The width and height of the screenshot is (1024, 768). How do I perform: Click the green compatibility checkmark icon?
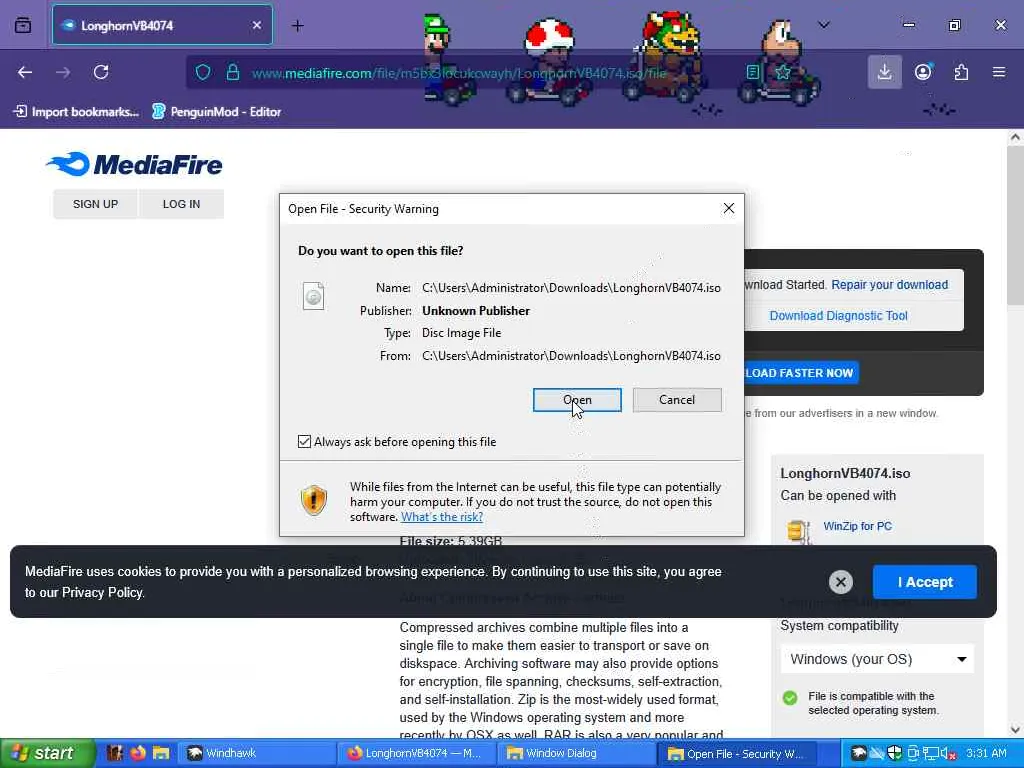click(790, 697)
